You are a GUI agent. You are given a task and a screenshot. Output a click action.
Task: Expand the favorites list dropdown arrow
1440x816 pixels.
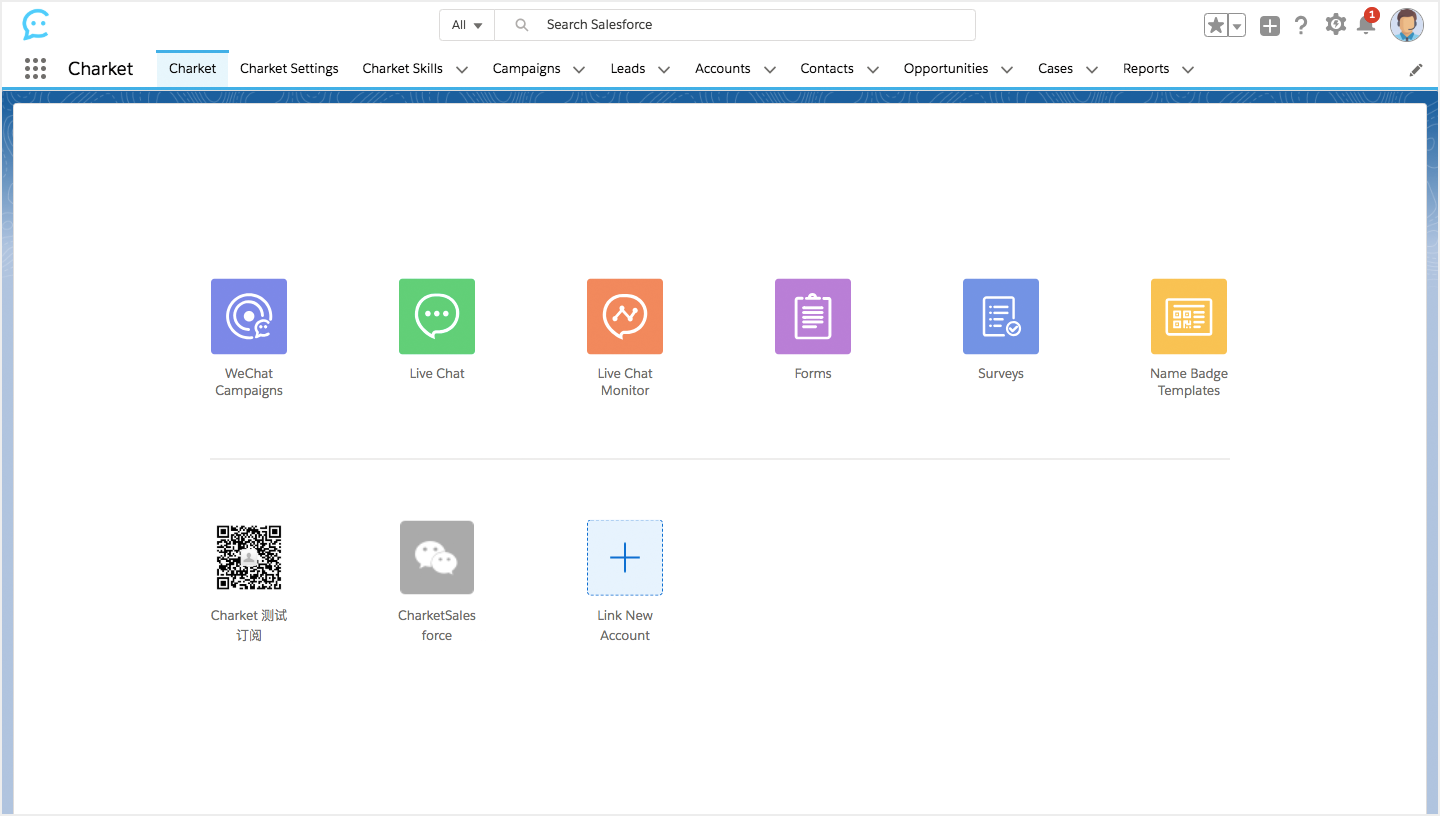coord(1237,26)
